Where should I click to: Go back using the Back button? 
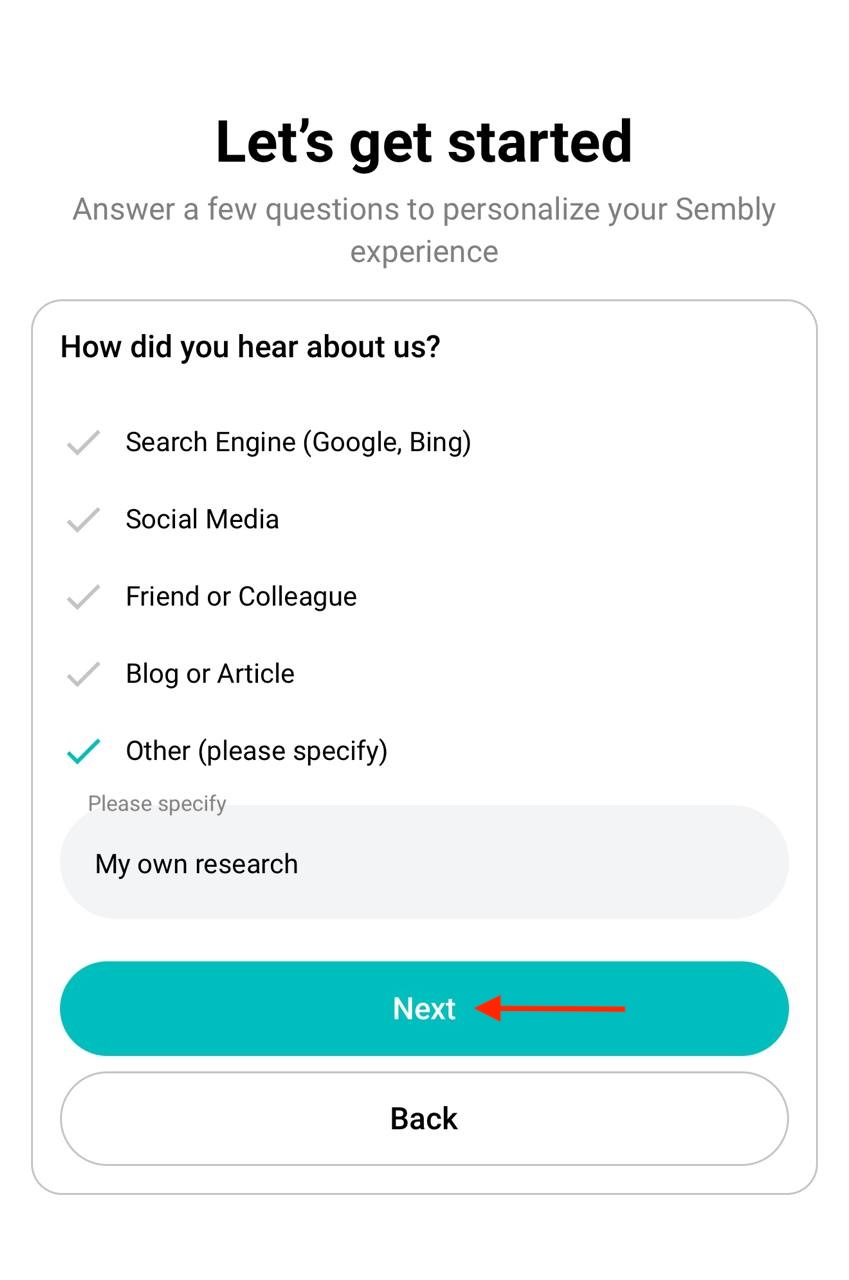click(424, 1118)
